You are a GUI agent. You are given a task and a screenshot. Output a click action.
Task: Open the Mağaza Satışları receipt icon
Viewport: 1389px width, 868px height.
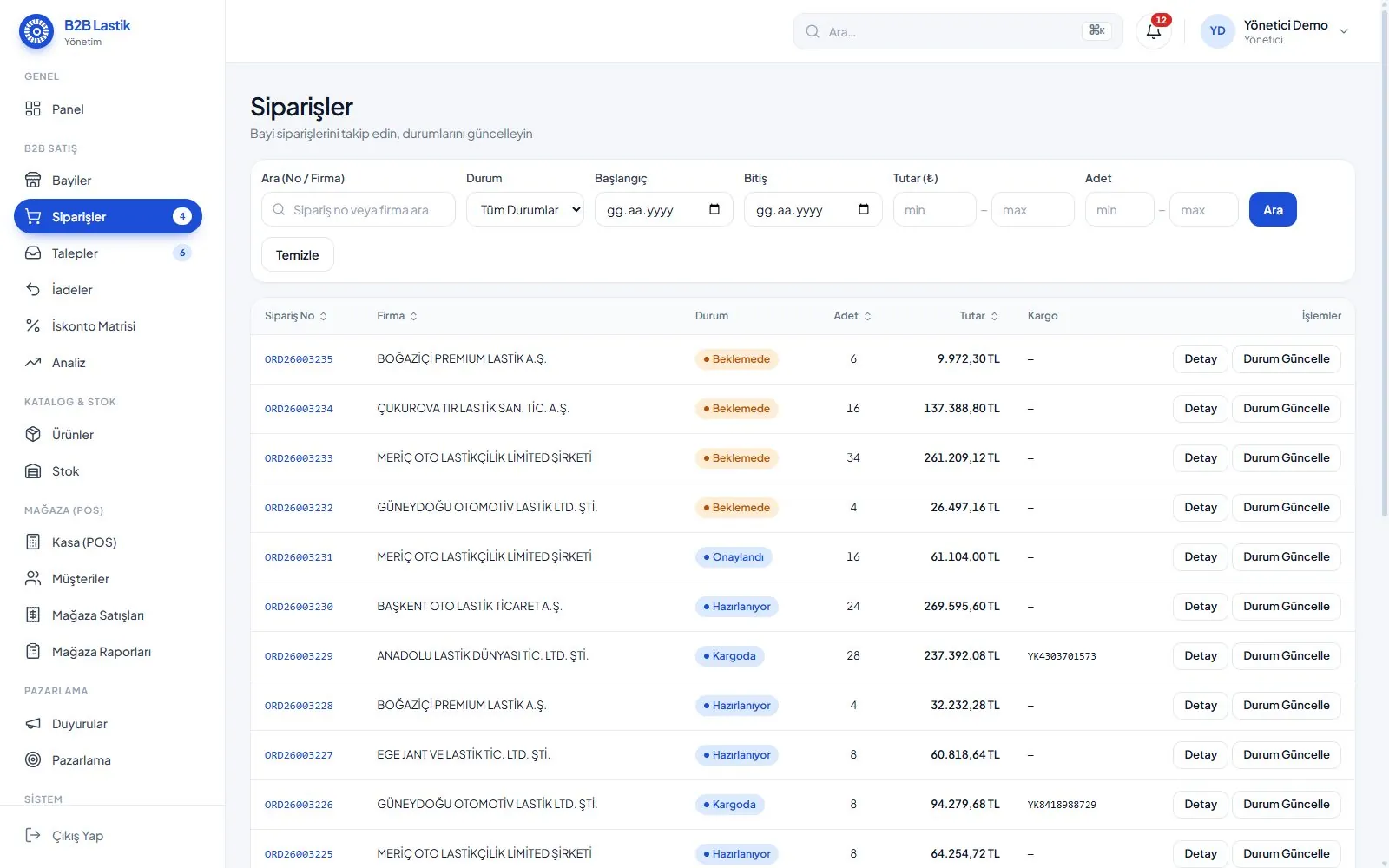[x=33, y=615]
